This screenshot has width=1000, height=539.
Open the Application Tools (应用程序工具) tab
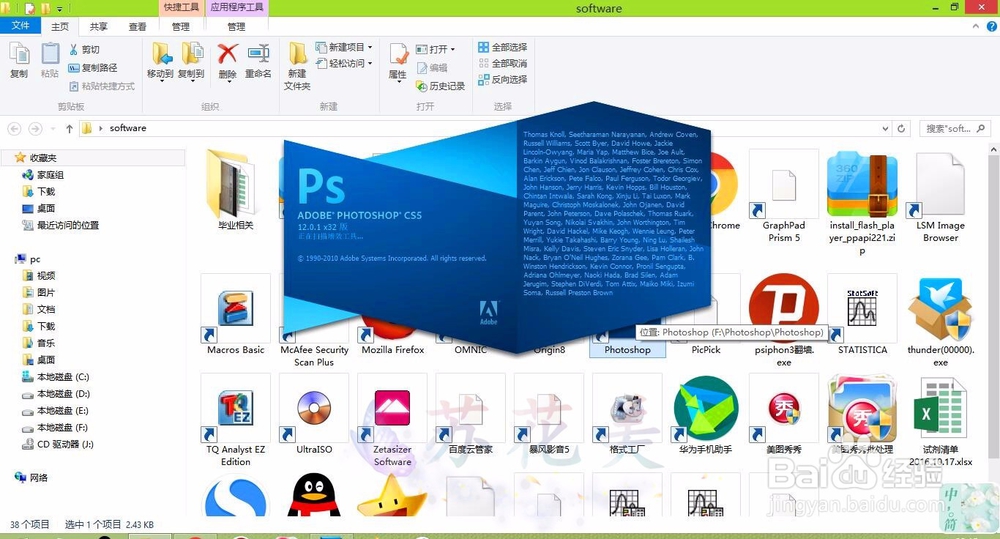(237, 7)
